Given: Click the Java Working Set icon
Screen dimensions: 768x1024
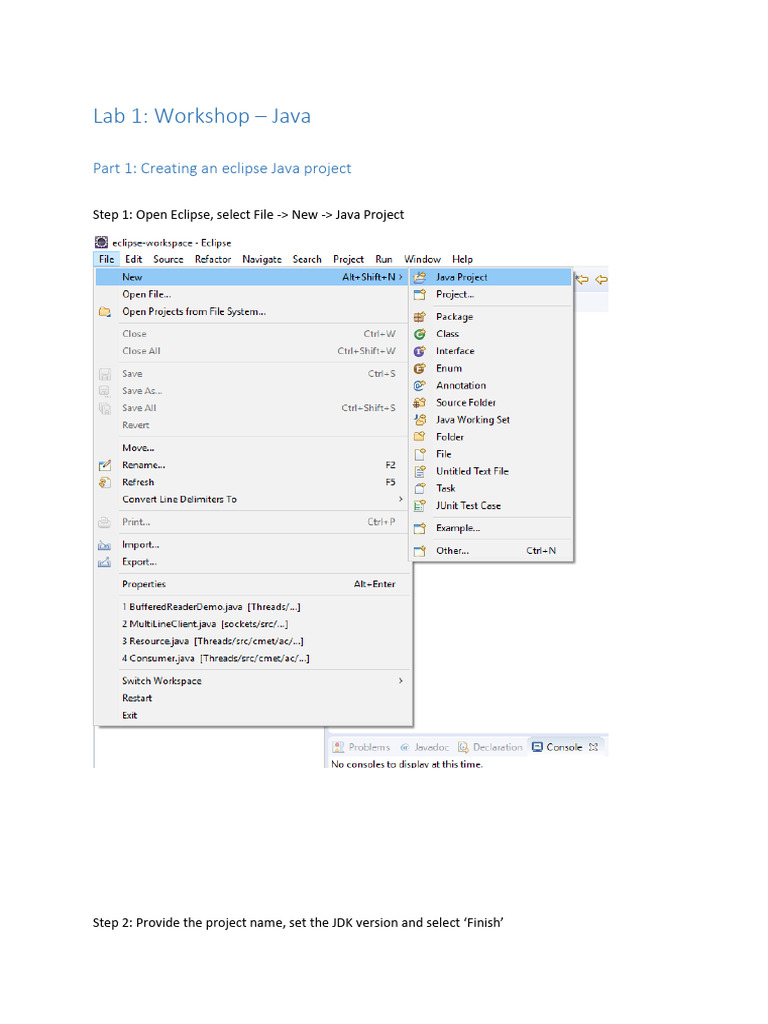Looking at the screenshot, I should coord(420,420).
